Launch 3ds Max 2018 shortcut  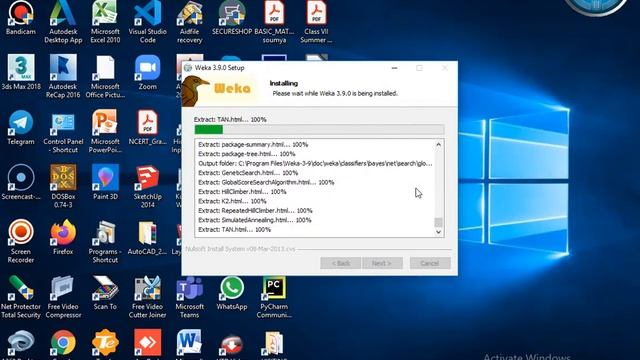click(21, 72)
